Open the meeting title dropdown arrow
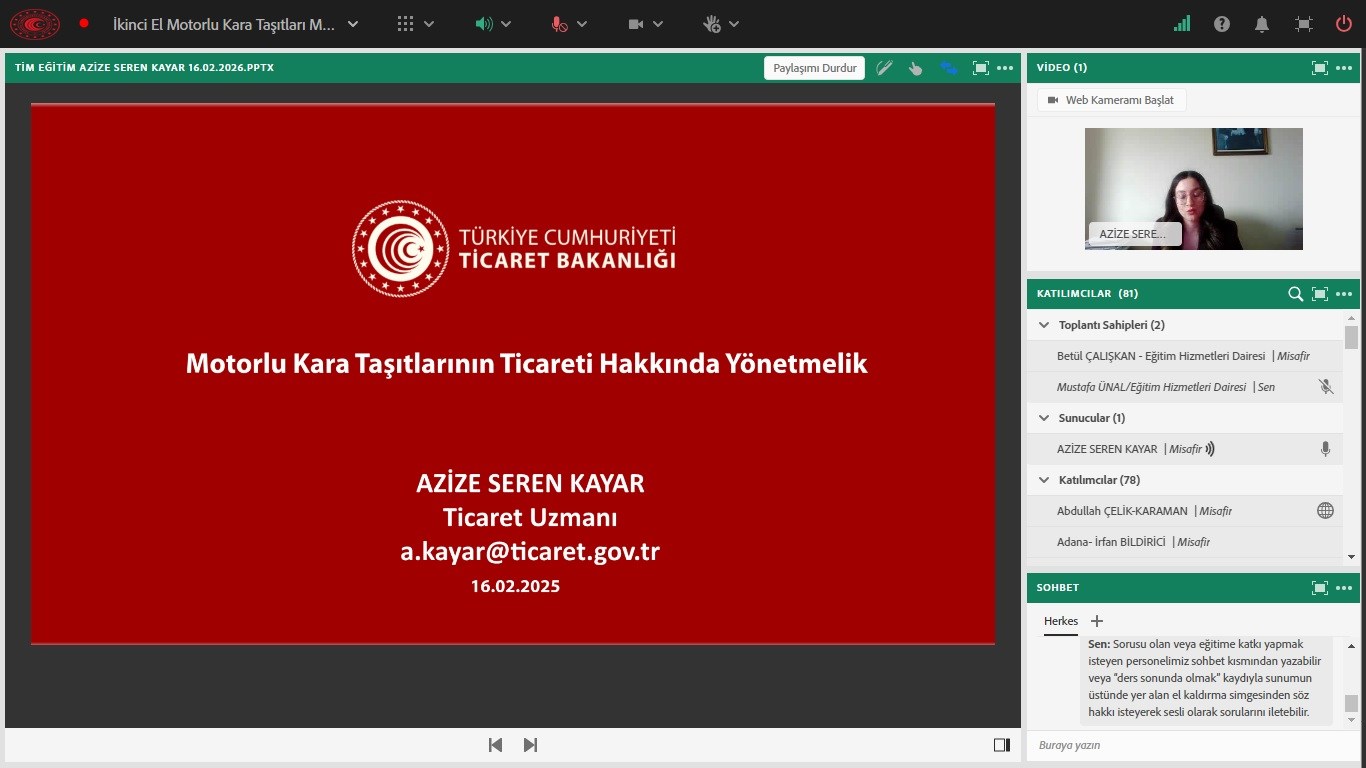Screen dimensions: 1366x768 pos(355,24)
